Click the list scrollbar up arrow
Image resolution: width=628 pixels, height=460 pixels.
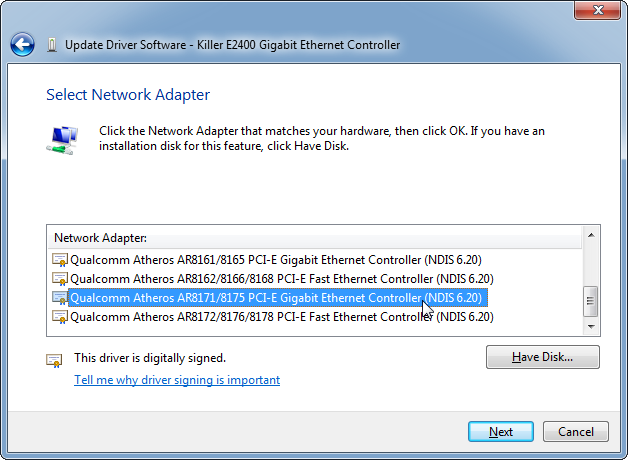coord(591,235)
